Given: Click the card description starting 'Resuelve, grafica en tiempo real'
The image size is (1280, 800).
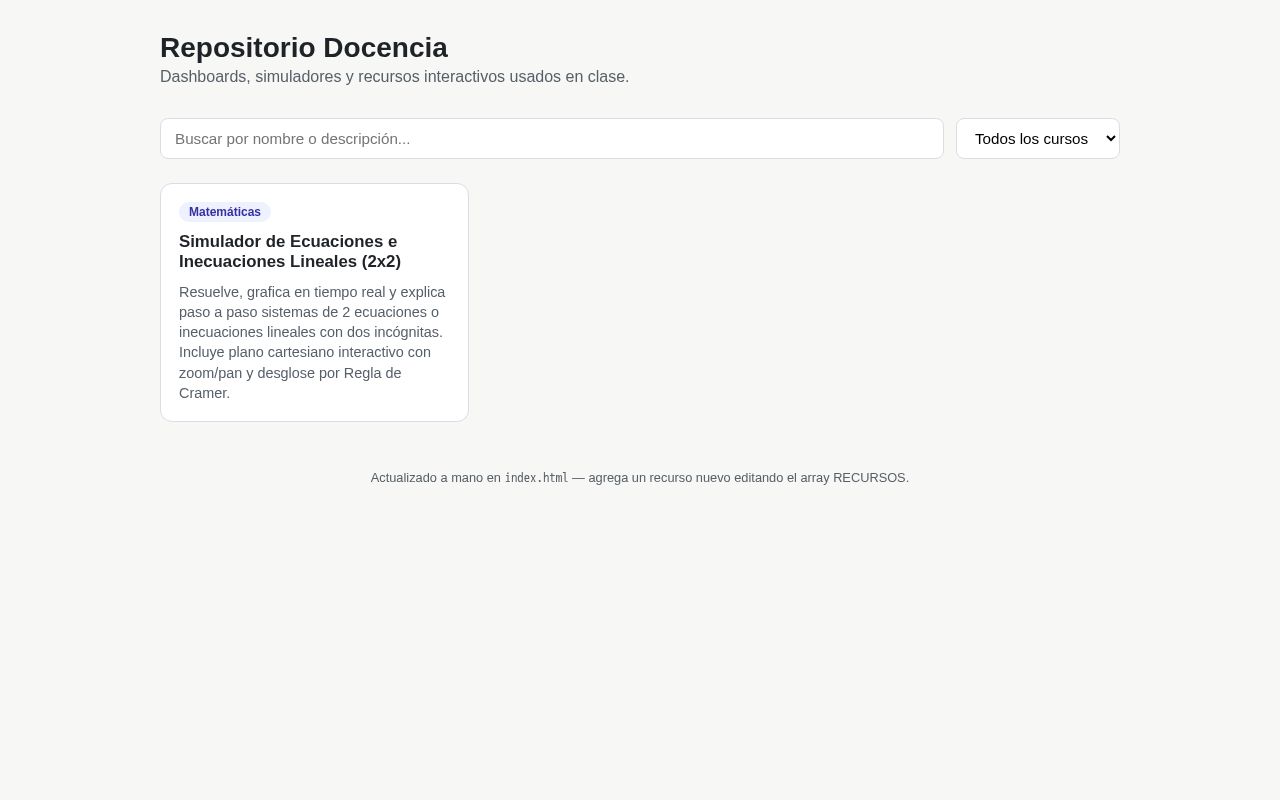Looking at the screenshot, I should [313, 342].
